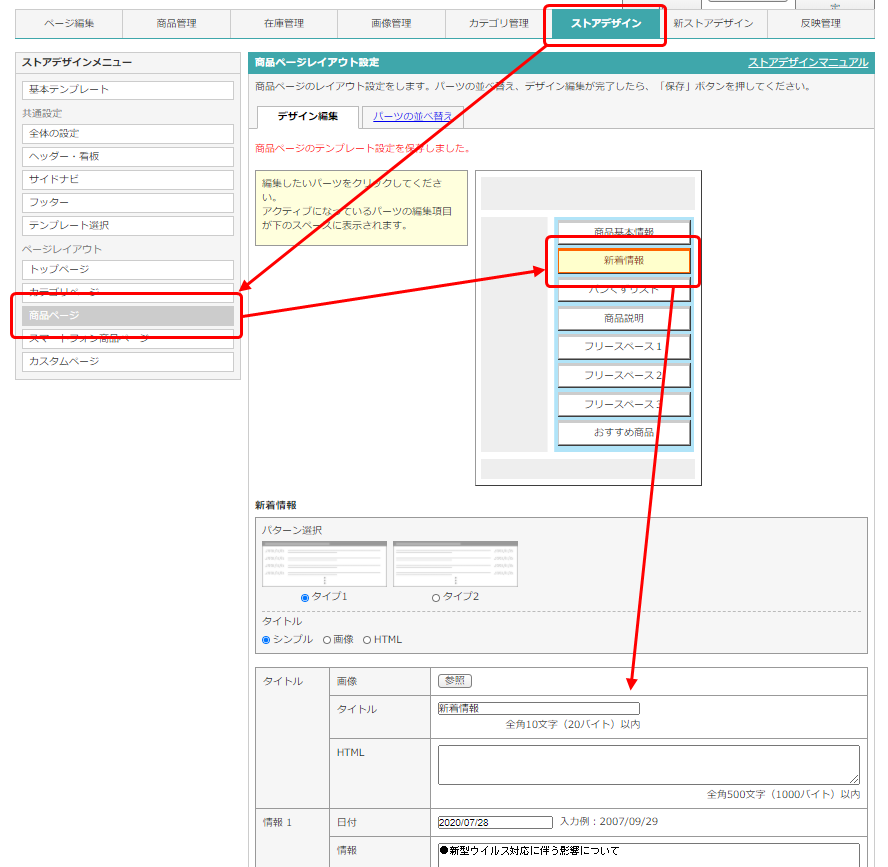888x867 pixels.
Task: Choose the シンプル title radio option
Action: (x=266, y=640)
